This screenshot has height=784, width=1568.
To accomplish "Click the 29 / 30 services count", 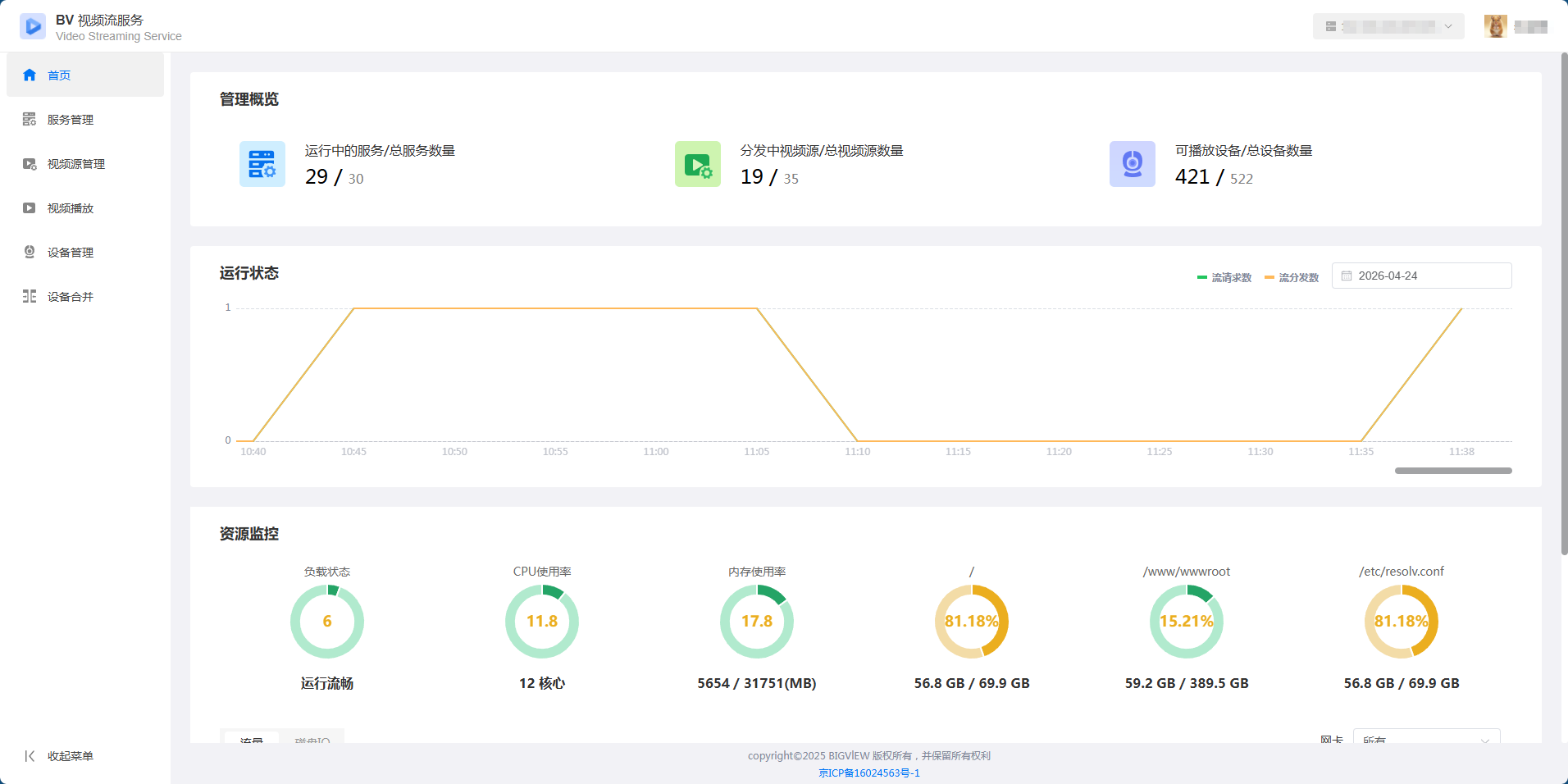I will [335, 177].
